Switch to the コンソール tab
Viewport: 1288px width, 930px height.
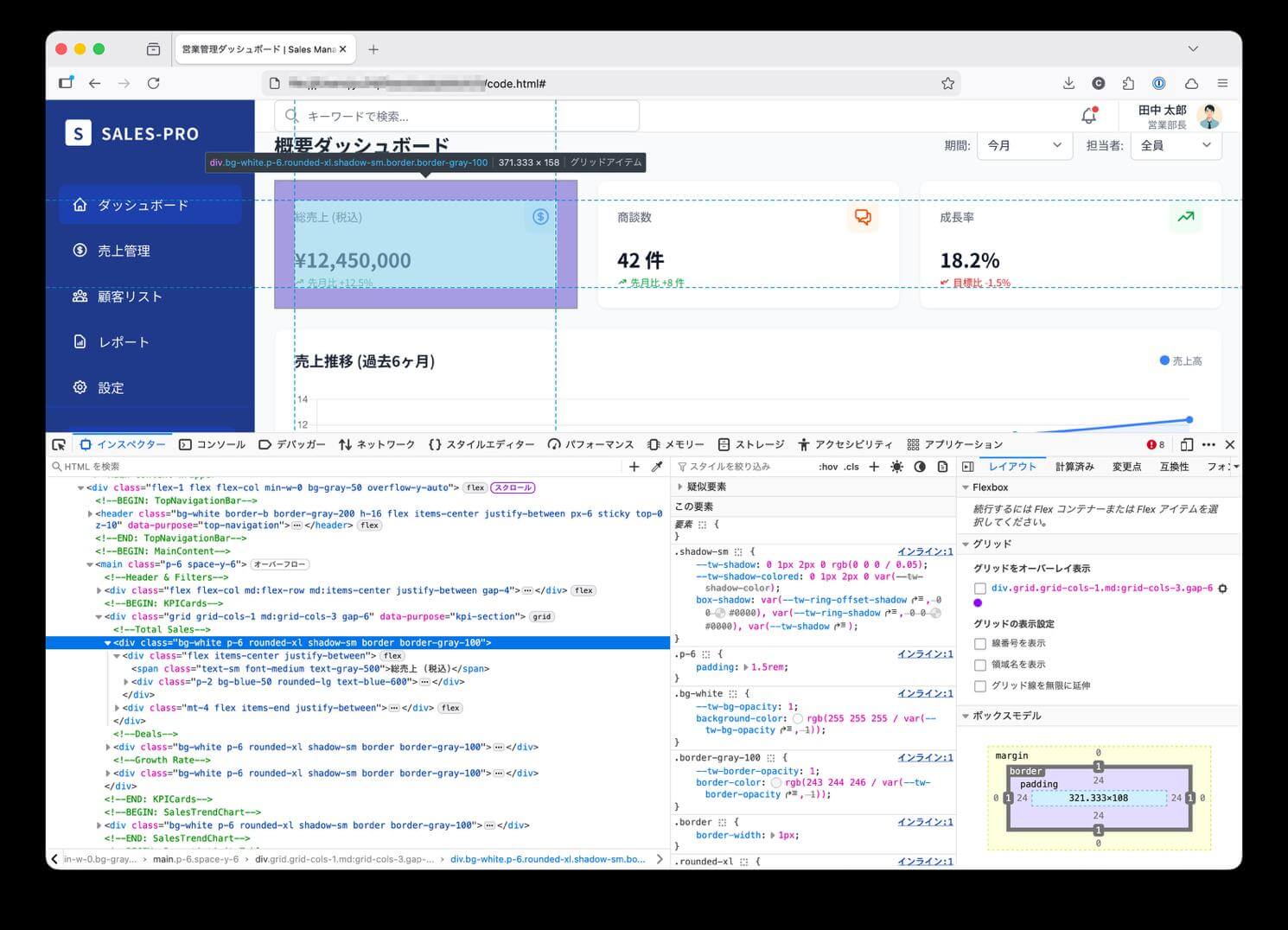click(213, 444)
